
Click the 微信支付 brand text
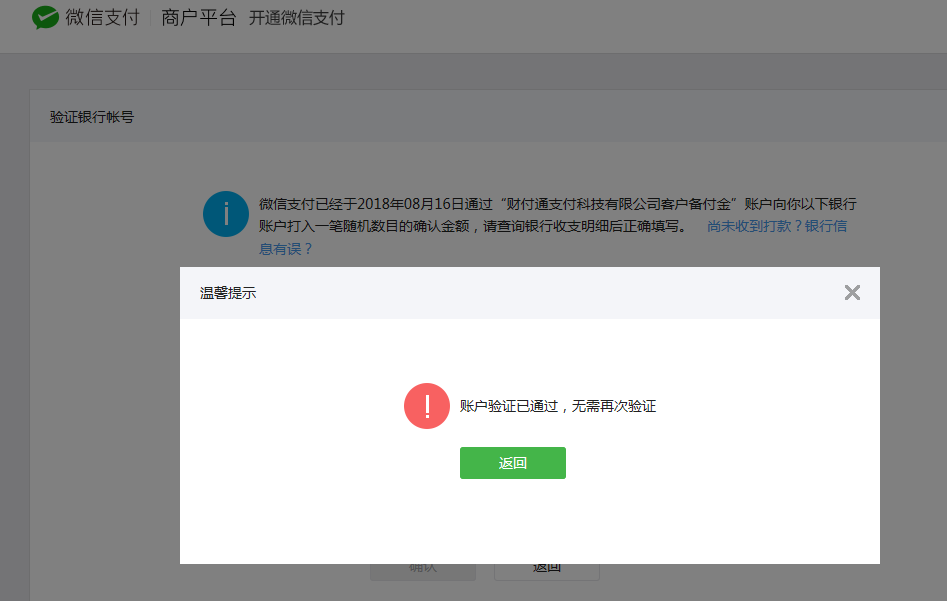pos(103,18)
